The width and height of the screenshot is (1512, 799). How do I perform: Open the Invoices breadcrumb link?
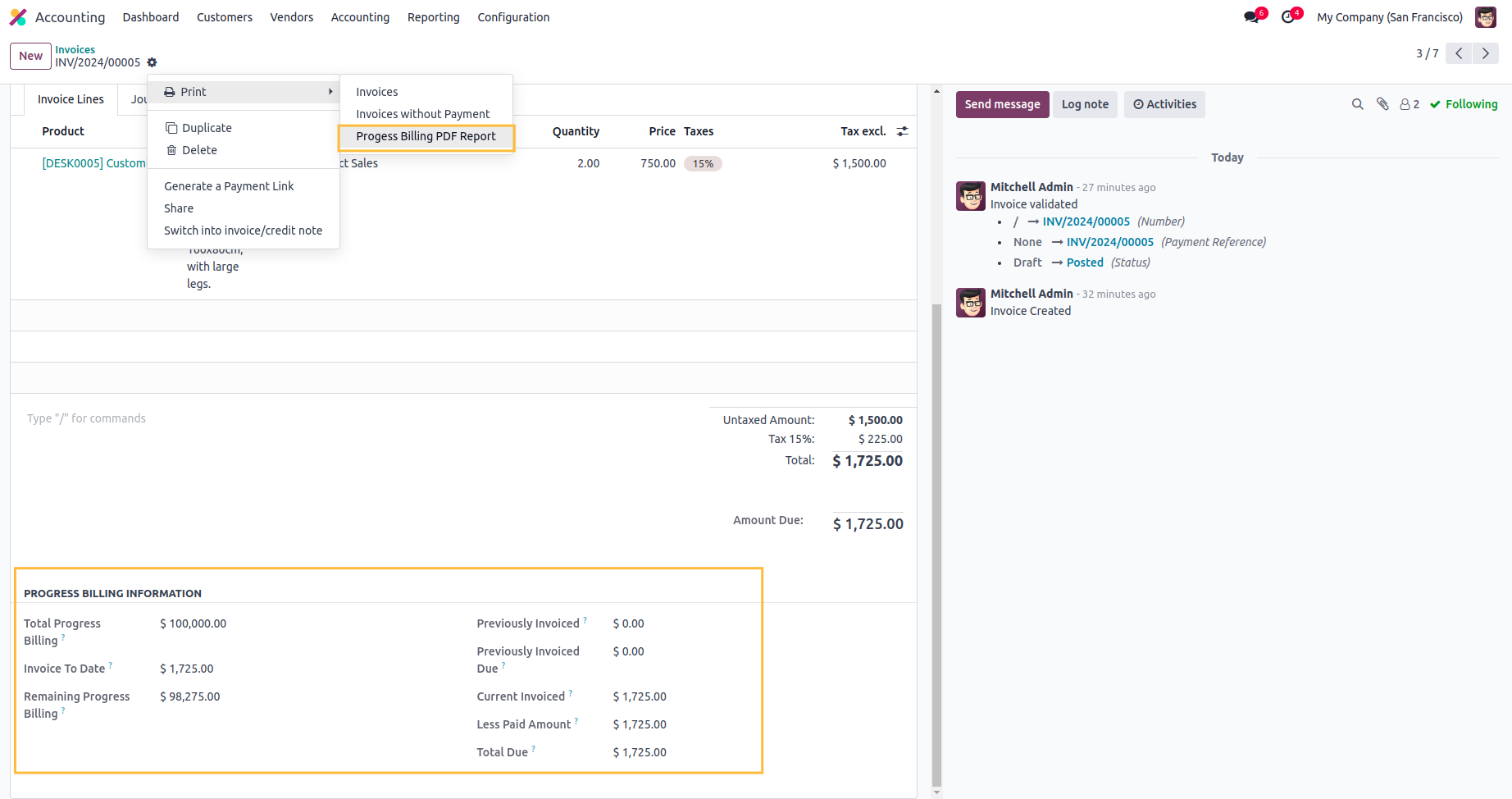(75, 49)
